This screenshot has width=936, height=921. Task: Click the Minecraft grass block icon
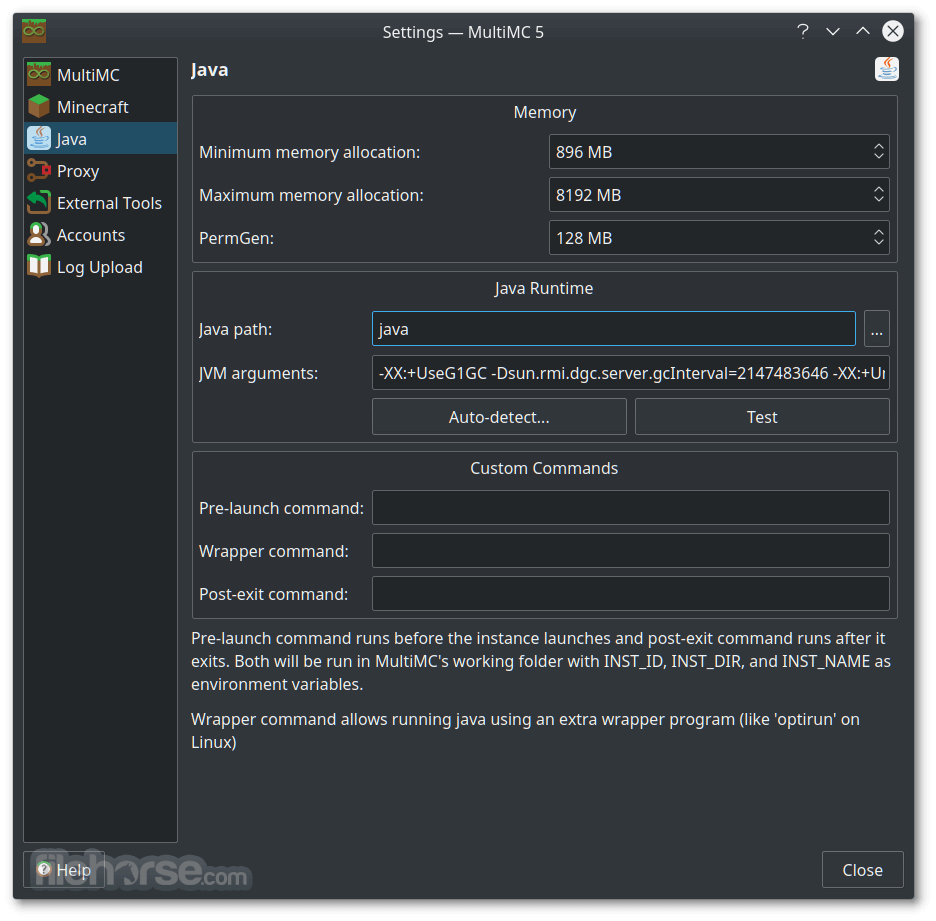click(39, 107)
